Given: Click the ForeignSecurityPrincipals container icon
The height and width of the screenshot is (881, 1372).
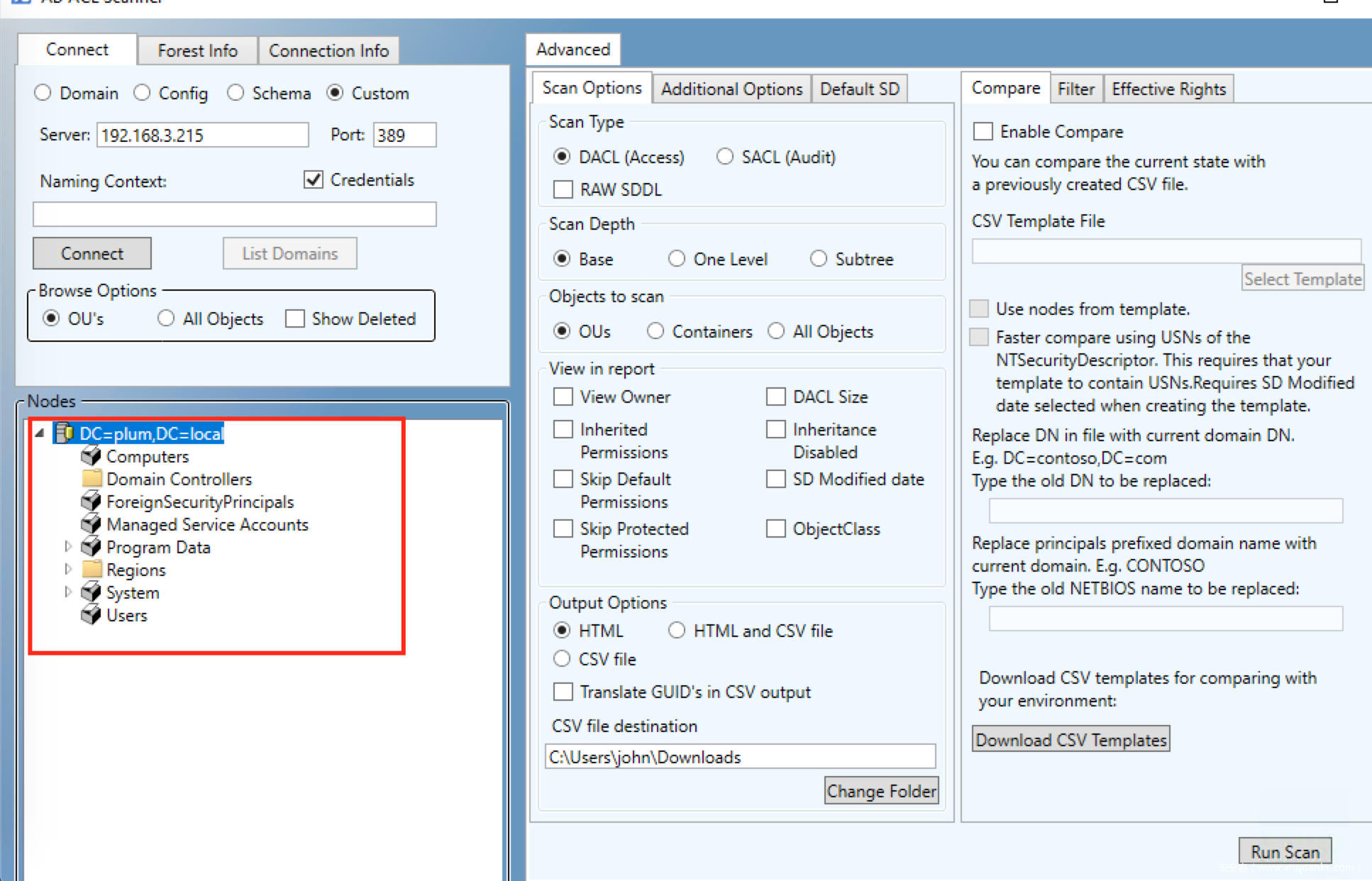Looking at the screenshot, I should pos(91,501).
